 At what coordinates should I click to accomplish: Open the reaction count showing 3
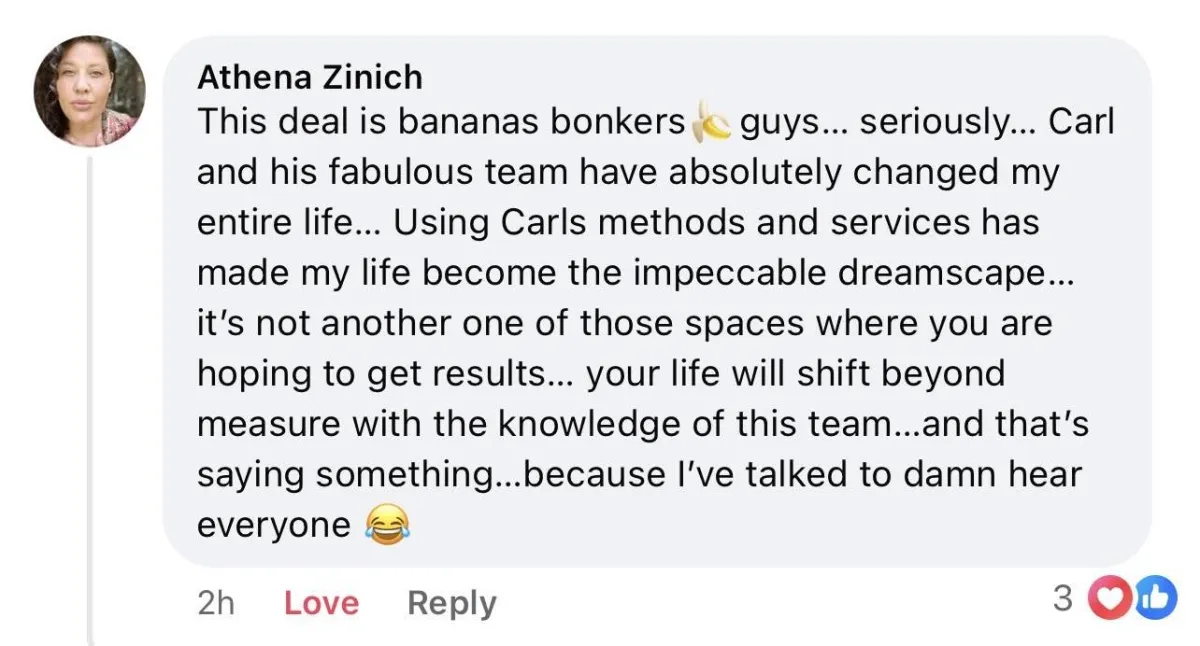[x=1063, y=599]
